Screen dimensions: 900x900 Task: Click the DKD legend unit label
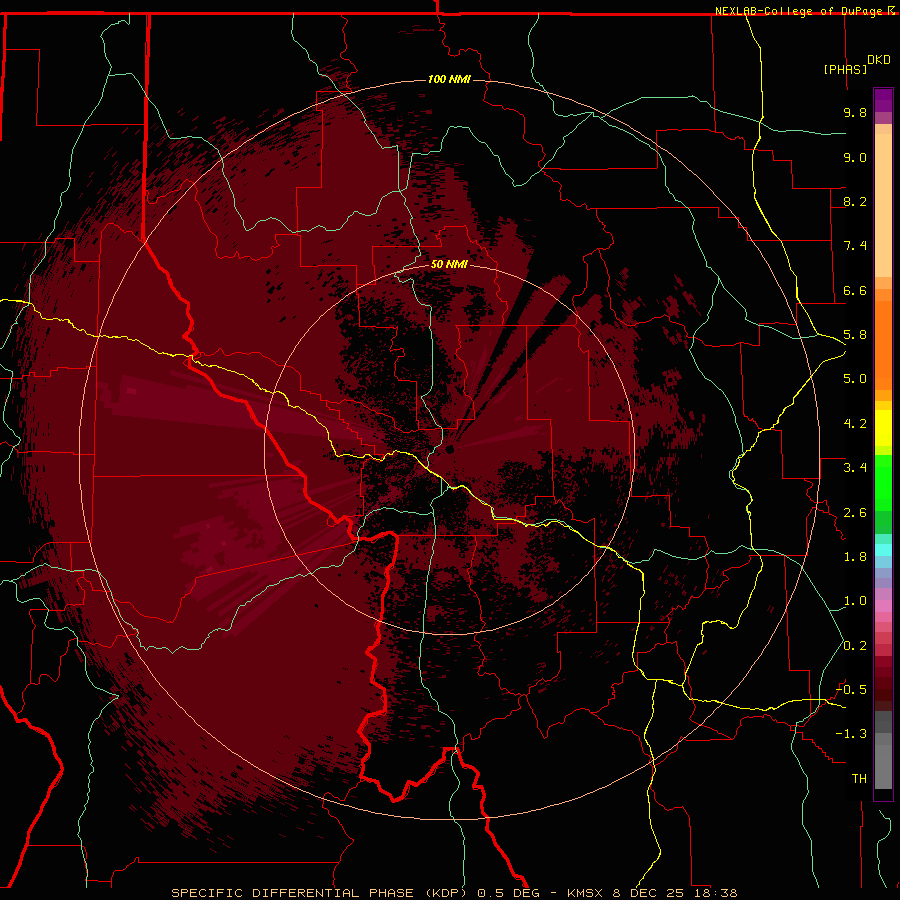pyautogui.click(x=879, y=60)
